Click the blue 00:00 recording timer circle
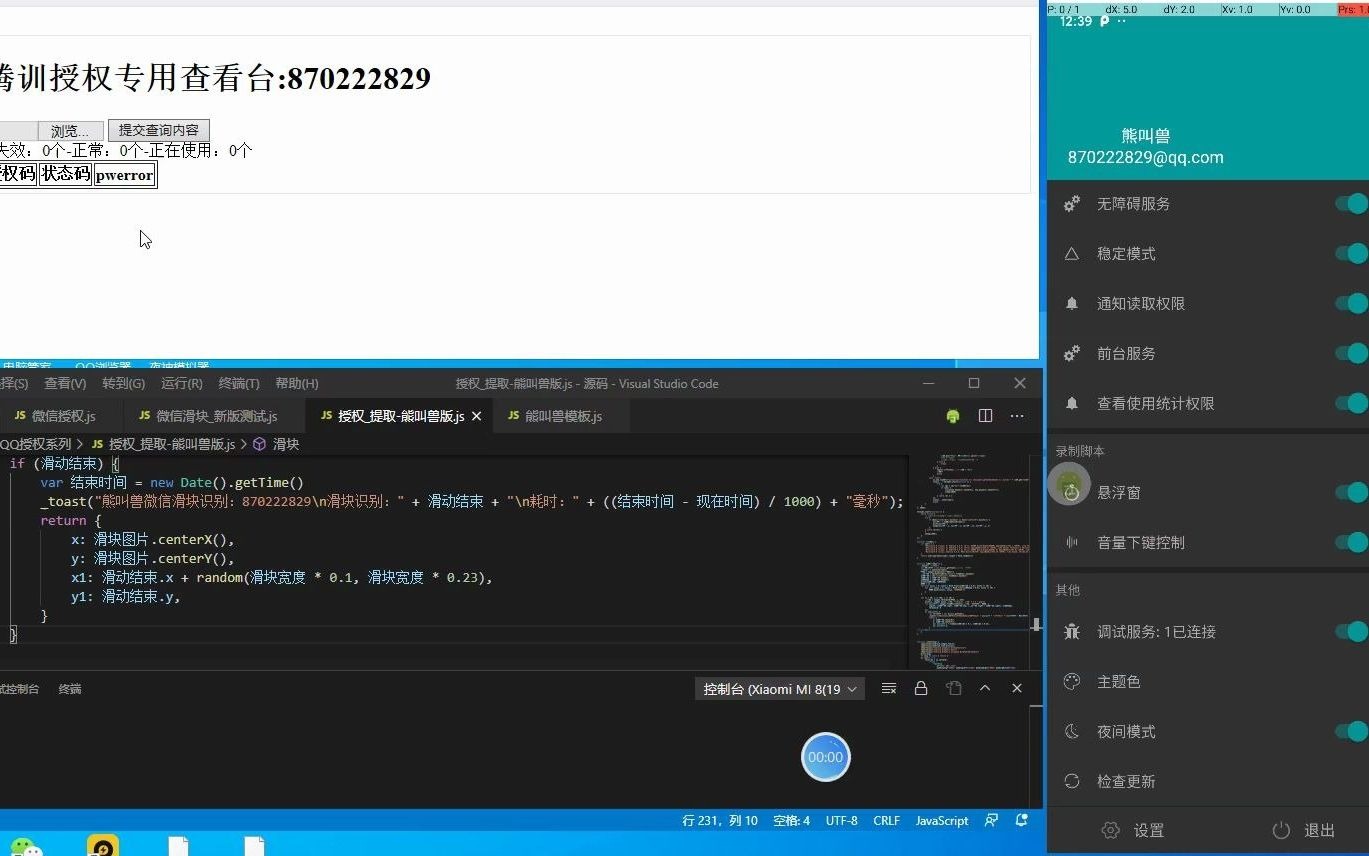Viewport: 1369px width, 856px height. tap(825, 757)
